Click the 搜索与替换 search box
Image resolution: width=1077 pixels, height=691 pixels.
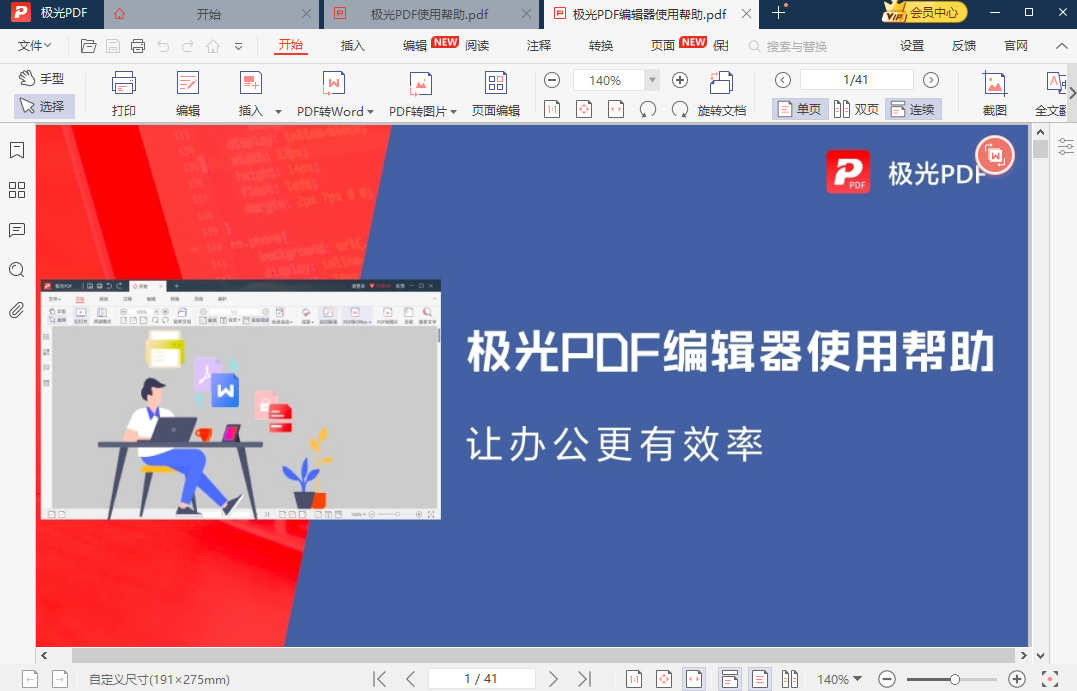[797, 46]
